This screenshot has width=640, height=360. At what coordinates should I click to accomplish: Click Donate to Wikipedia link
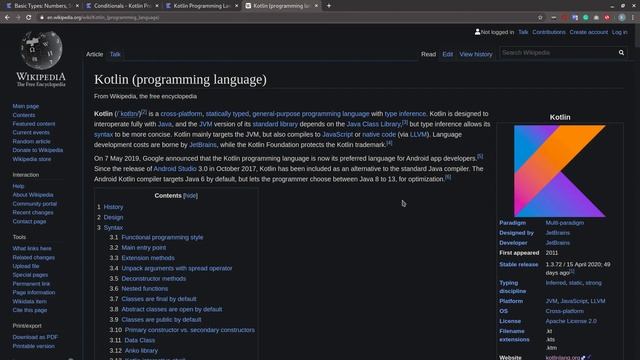pyautogui.click(x=38, y=150)
